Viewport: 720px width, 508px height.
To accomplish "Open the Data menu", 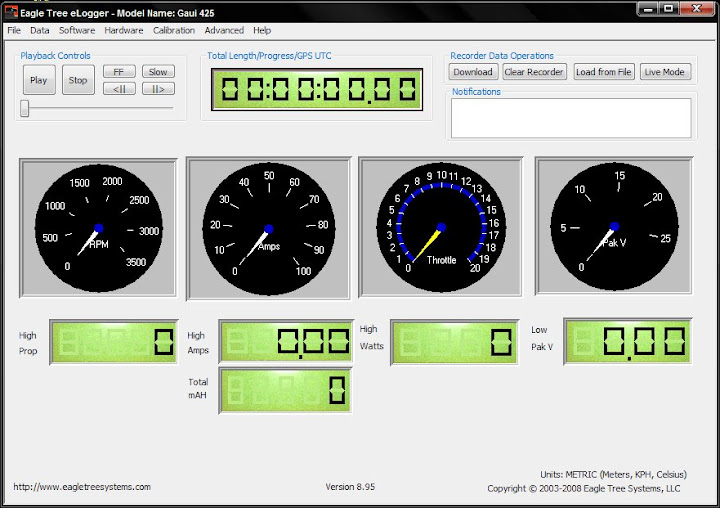I will coord(40,31).
